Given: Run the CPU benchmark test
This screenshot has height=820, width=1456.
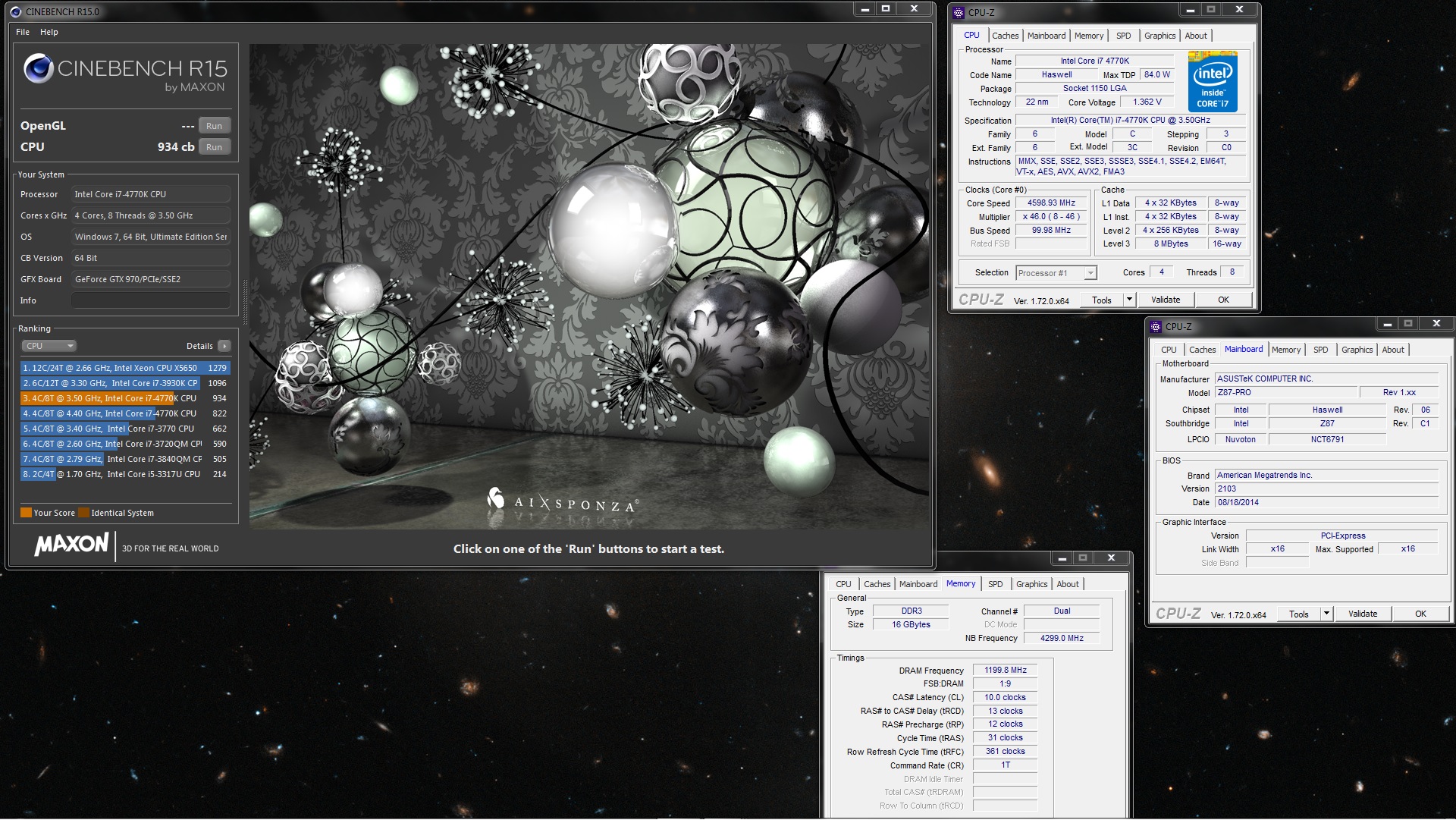Looking at the screenshot, I should coord(215,147).
